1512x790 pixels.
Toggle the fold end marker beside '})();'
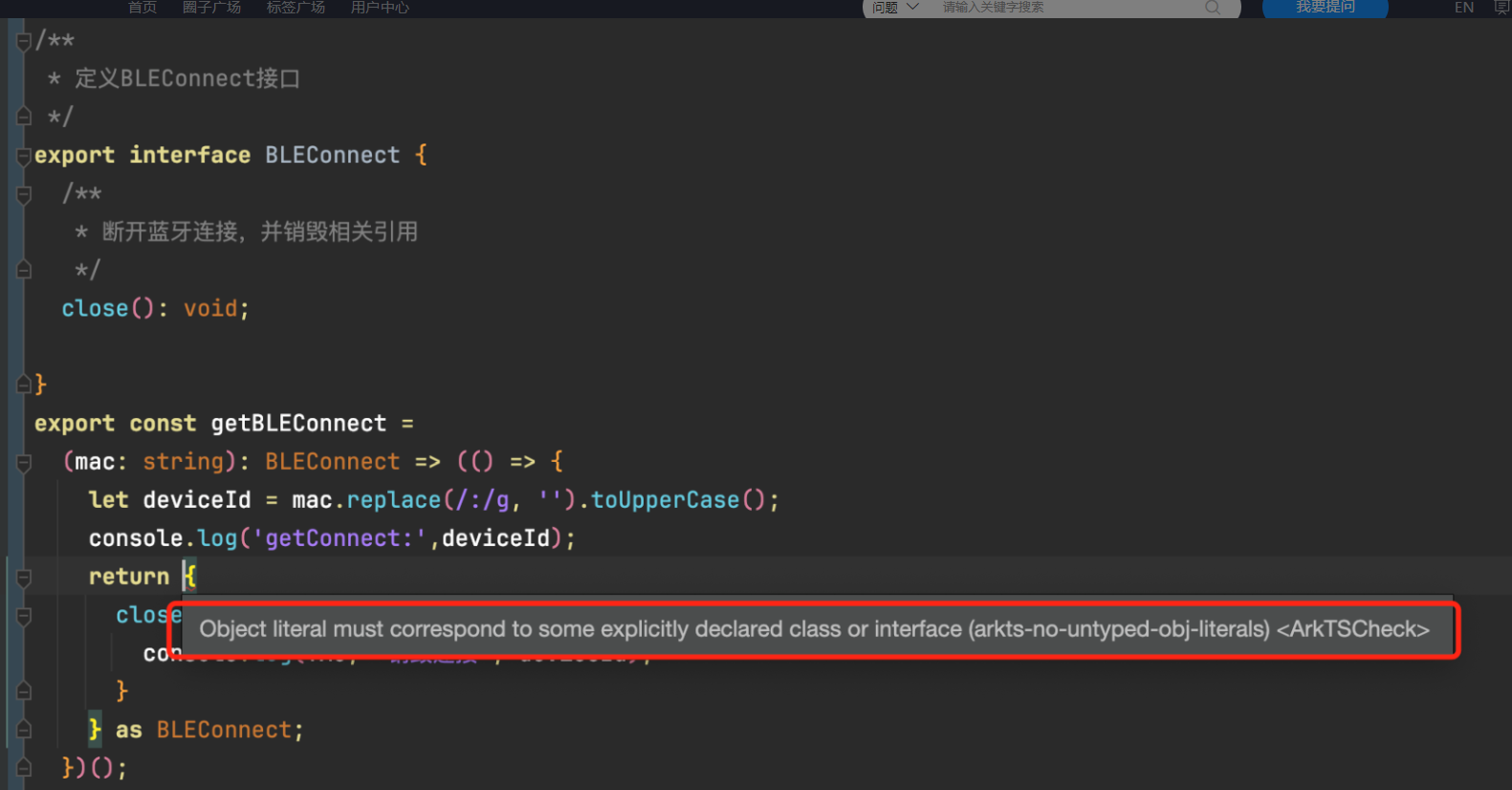point(24,767)
